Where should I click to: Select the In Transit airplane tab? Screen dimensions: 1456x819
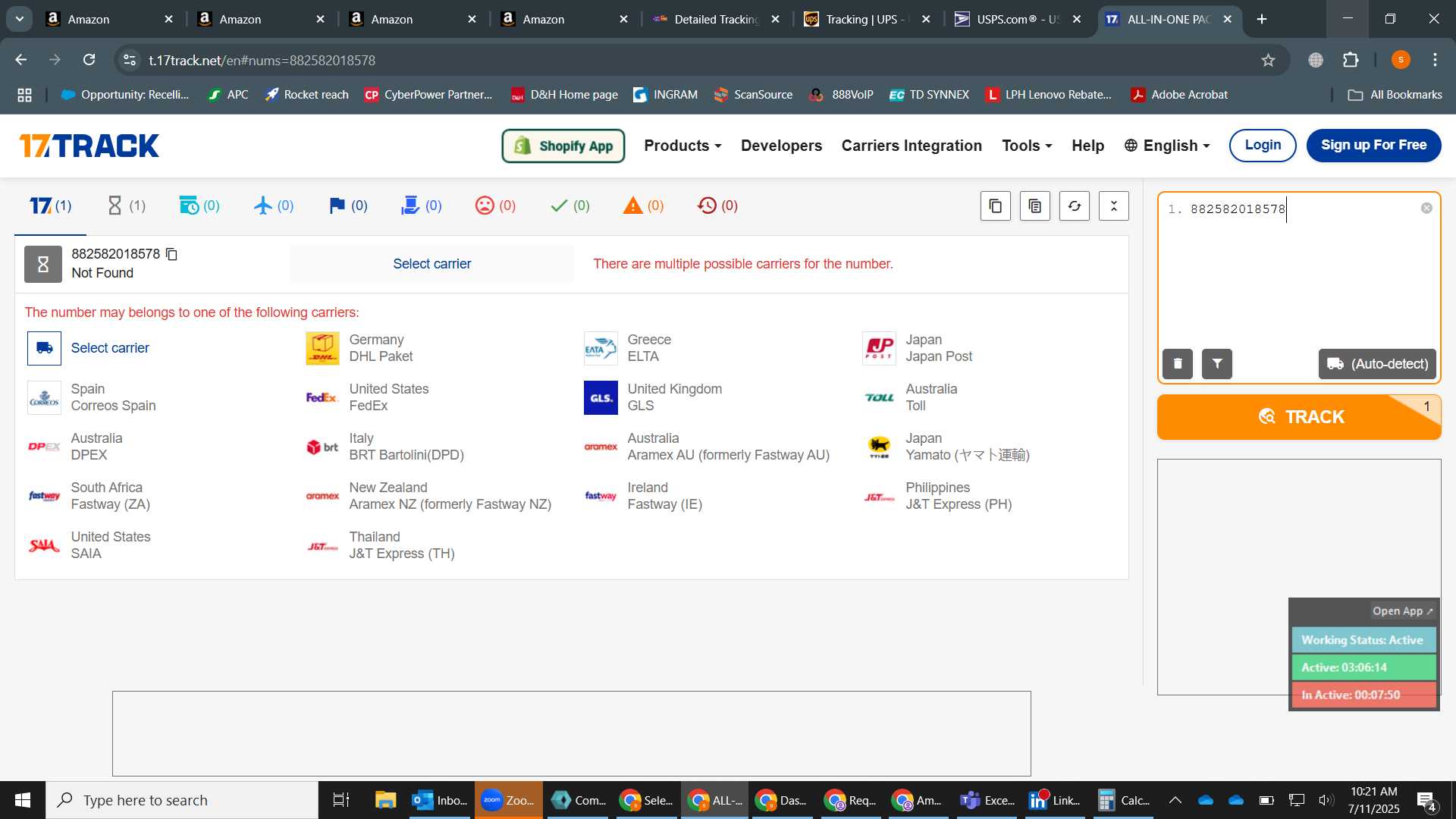pyautogui.click(x=274, y=206)
